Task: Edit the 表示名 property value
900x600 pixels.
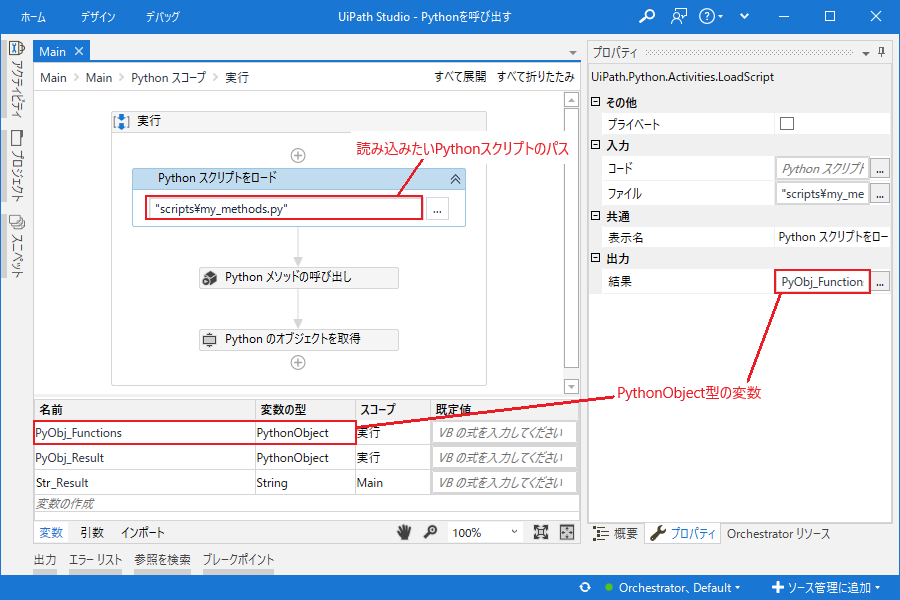Action: tap(832, 237)
